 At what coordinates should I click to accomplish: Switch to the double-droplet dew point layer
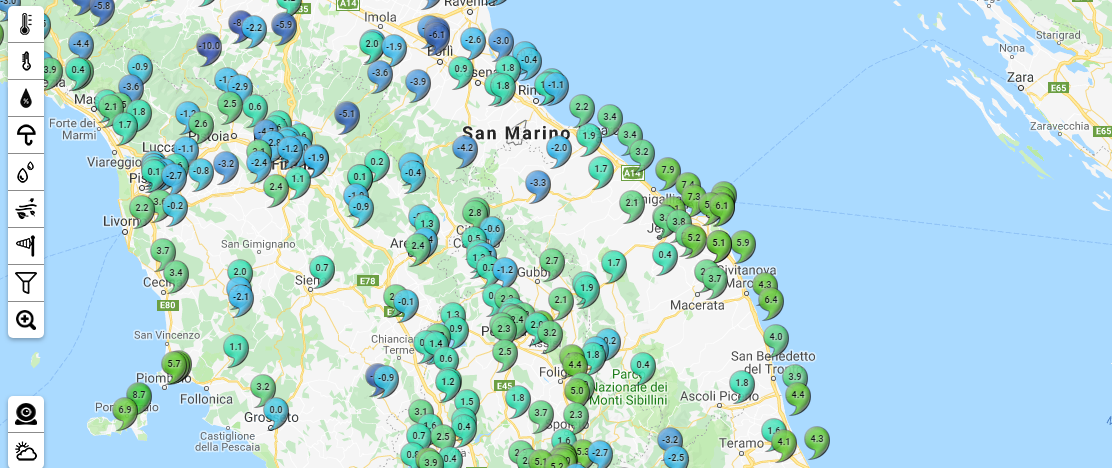(x=26, y=172)
